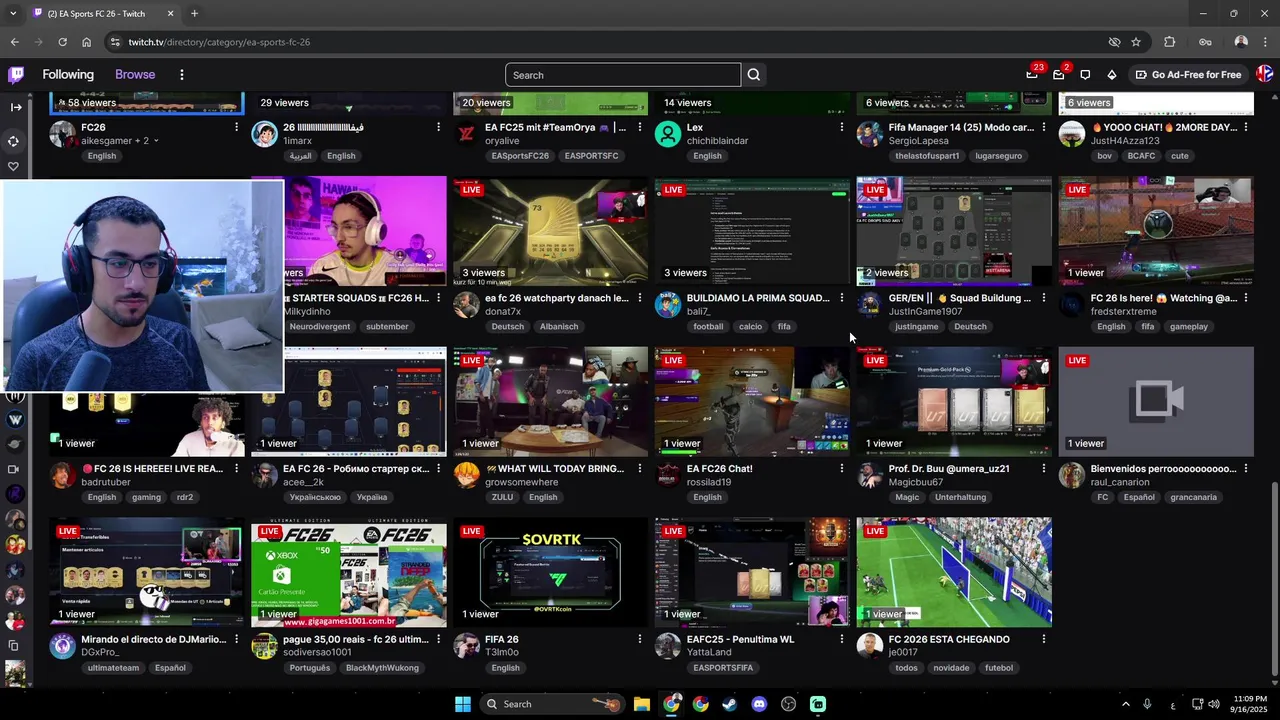Click the Chrome address bar URL
Screen dimensions: 1280x720
[219, 42]
